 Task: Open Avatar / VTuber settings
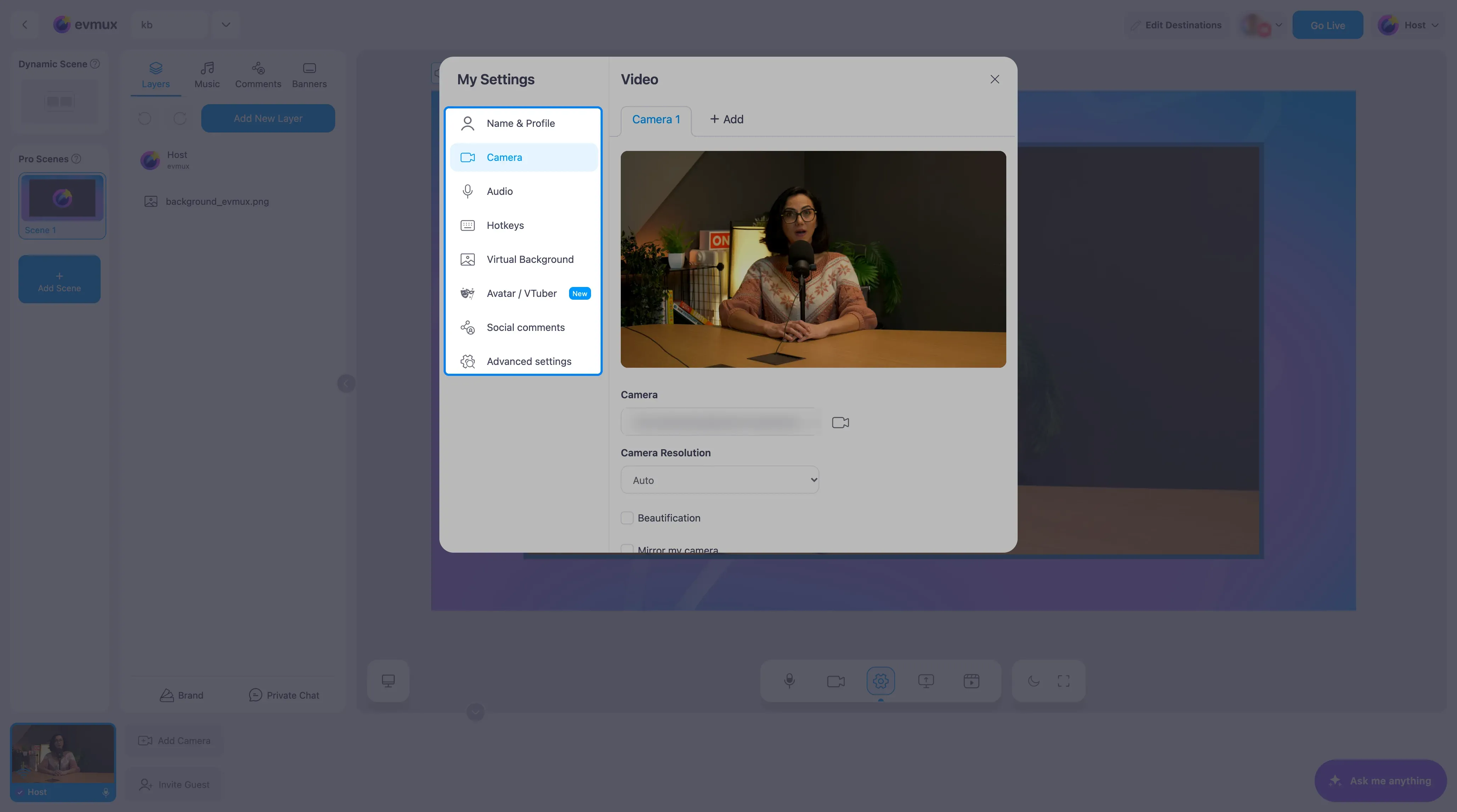(x=523, y=293)
